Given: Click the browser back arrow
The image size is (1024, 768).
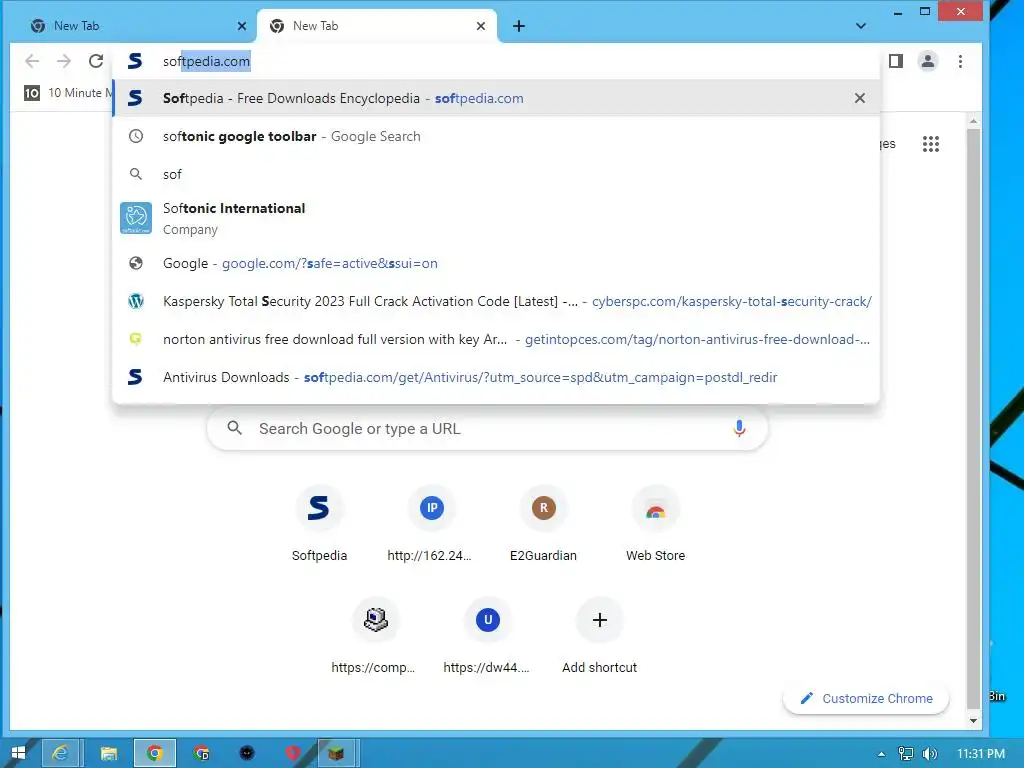Looking at the screenshot, I should tap(32, 61).
